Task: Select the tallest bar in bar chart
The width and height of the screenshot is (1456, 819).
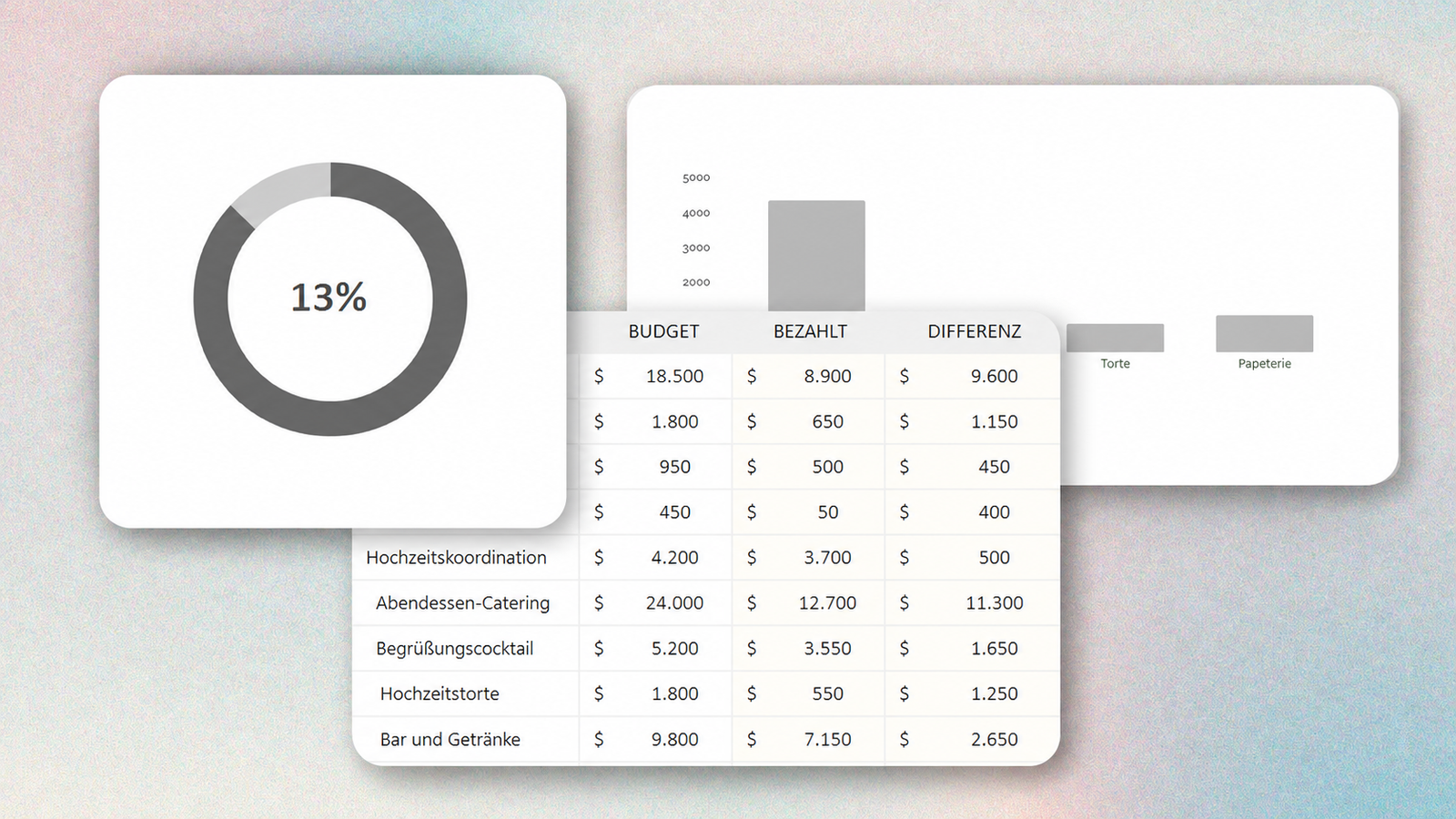Action: (x=816, y=256)
